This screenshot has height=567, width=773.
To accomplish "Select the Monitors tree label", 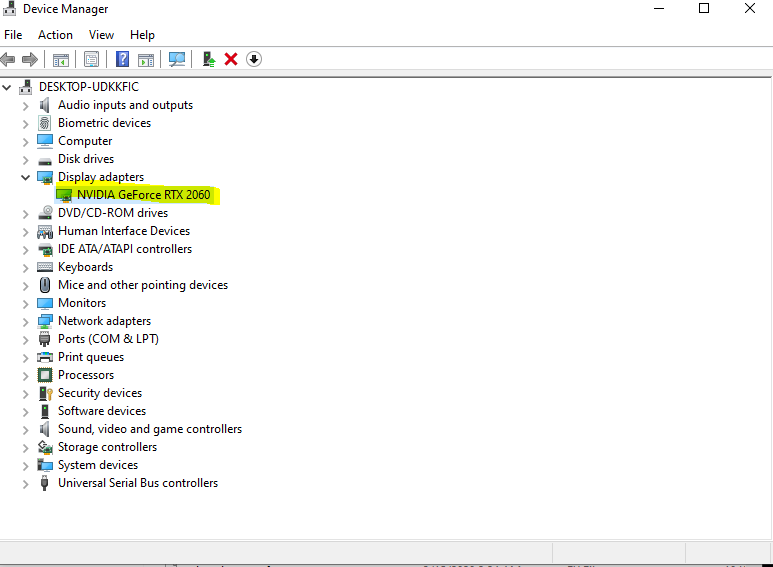I will point(82,303).
